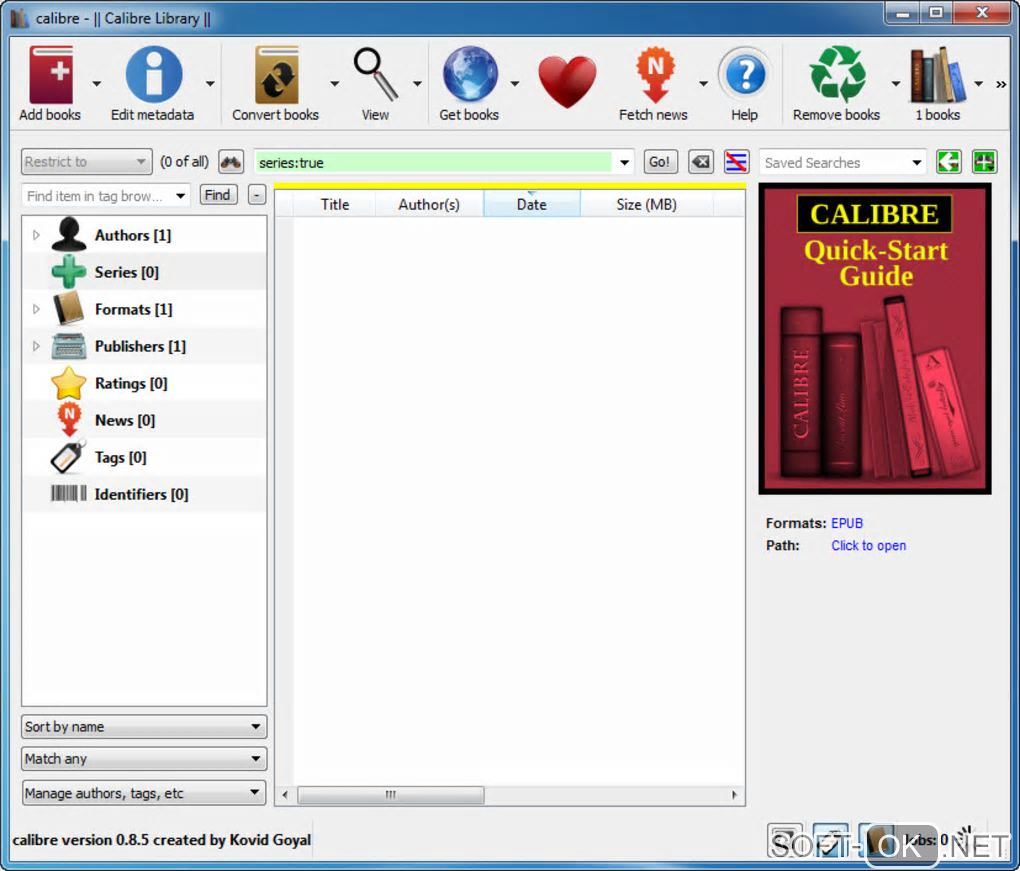Open View dropdown arrow
This screenshot has height=871, width=1020.
pyautogui.click(x=417, y=83)
